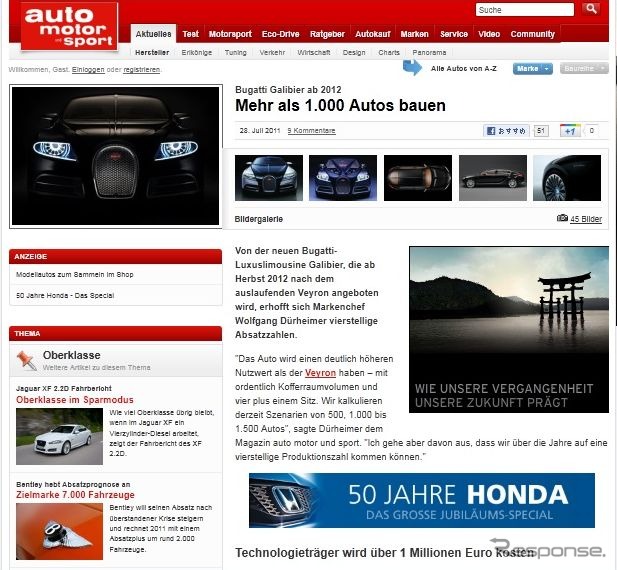The width and height of the screenshot is (617, 570).
Task: Click the Google +1 button
Action: pos(570,131)
